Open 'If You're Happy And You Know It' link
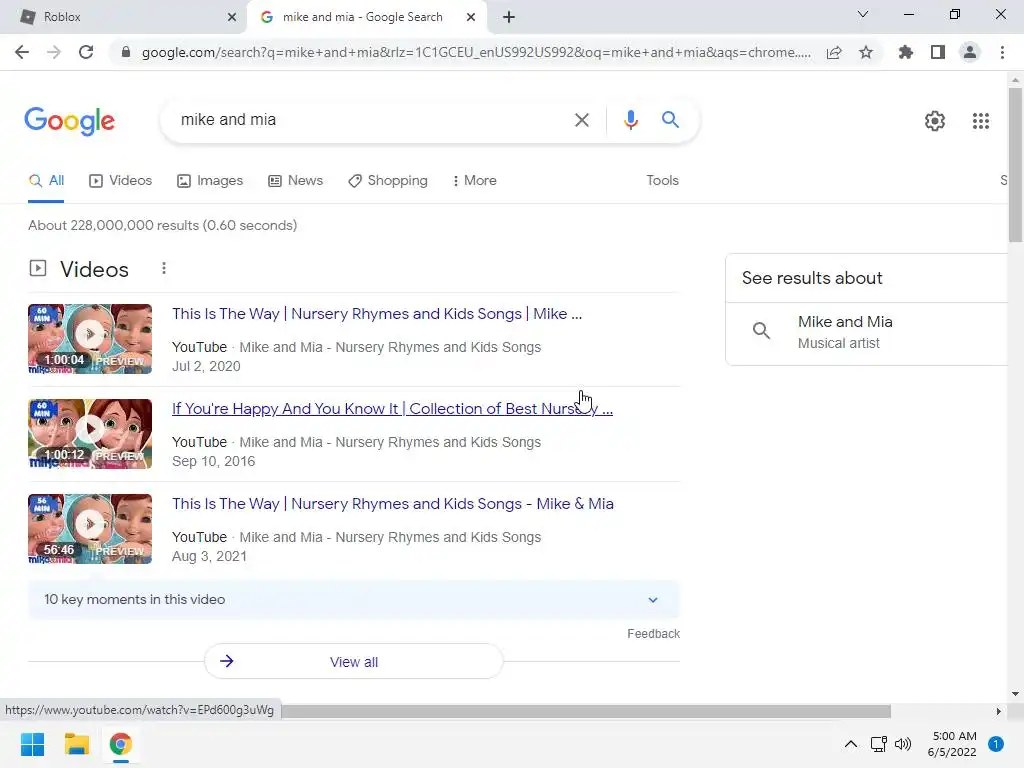 click(x=392, y=409)
